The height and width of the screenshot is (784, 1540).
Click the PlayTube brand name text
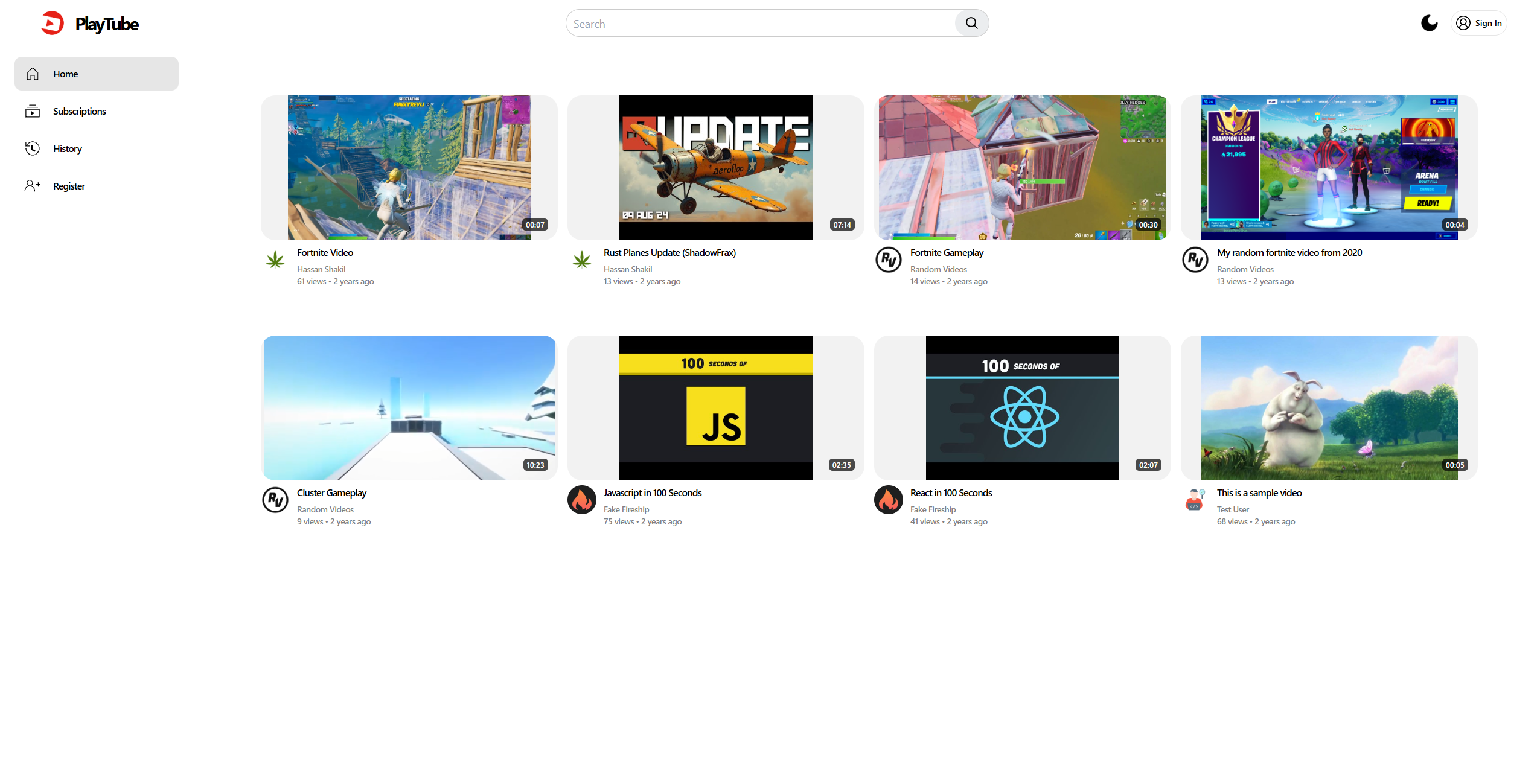click(107, 24)
